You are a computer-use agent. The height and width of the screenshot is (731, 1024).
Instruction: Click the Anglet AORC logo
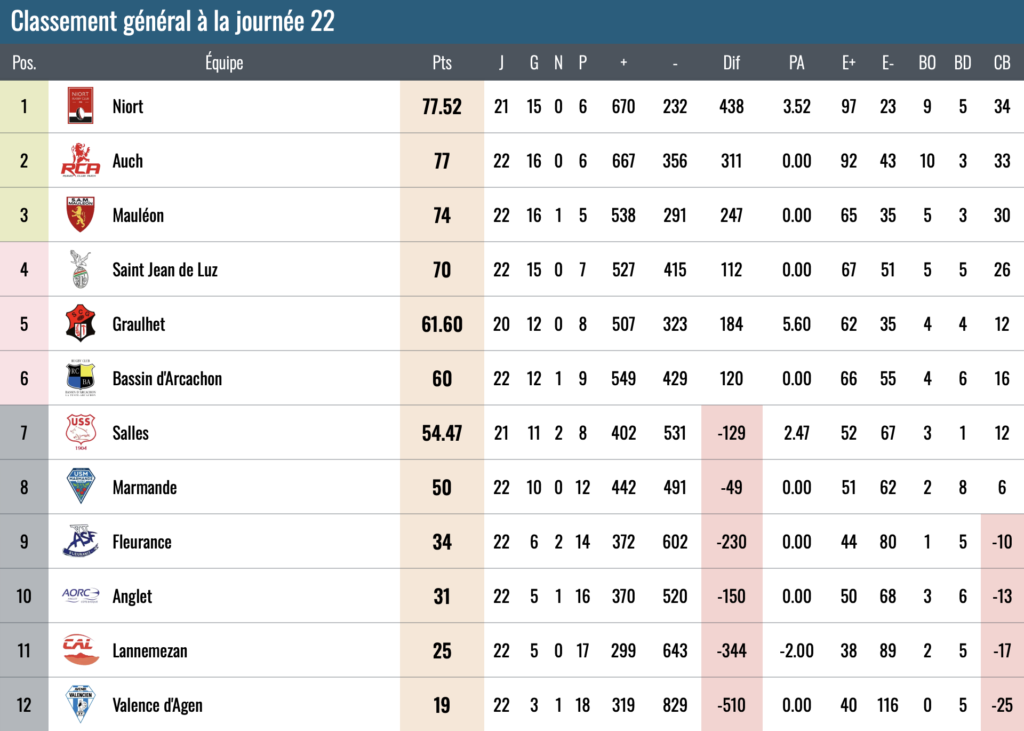(x=80, y=595)
